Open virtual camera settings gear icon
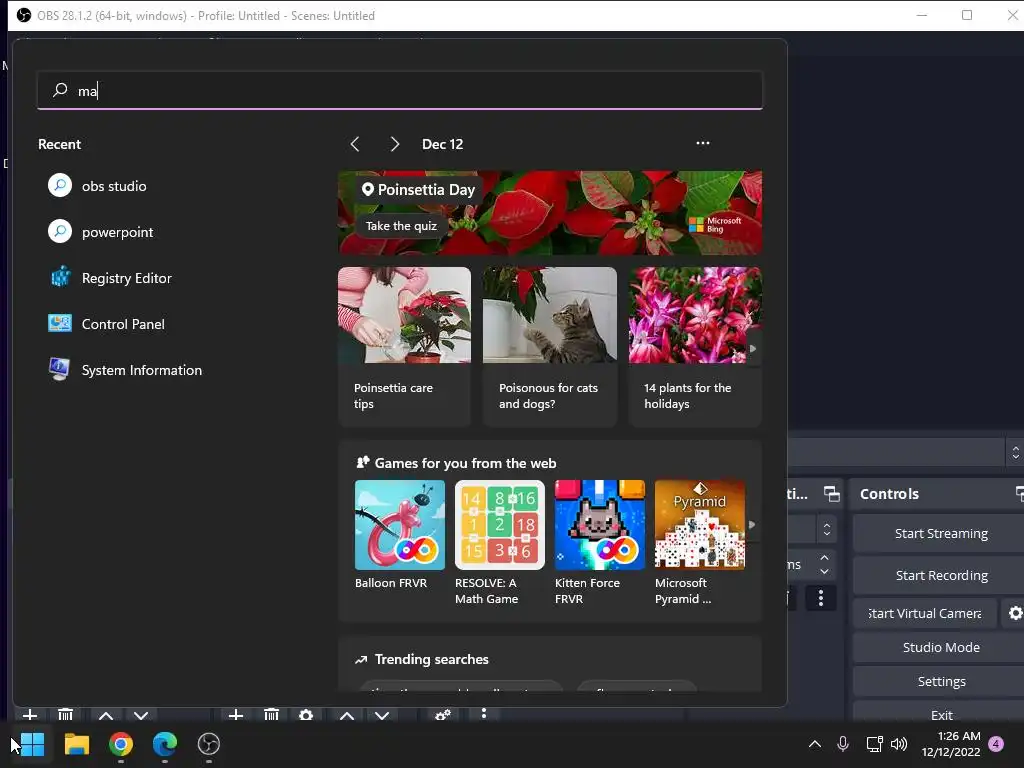This screenshot has height=768, width=1024. 1016,613
